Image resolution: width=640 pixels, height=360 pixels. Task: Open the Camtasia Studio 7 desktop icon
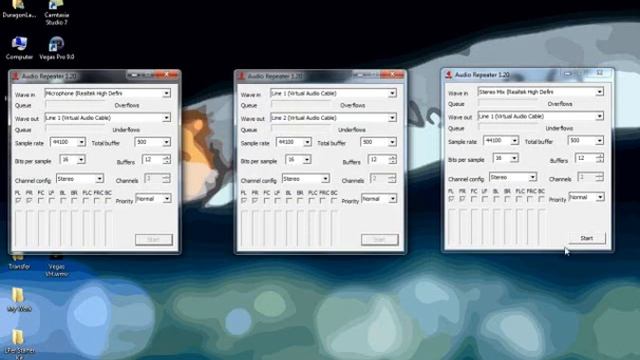56,12
